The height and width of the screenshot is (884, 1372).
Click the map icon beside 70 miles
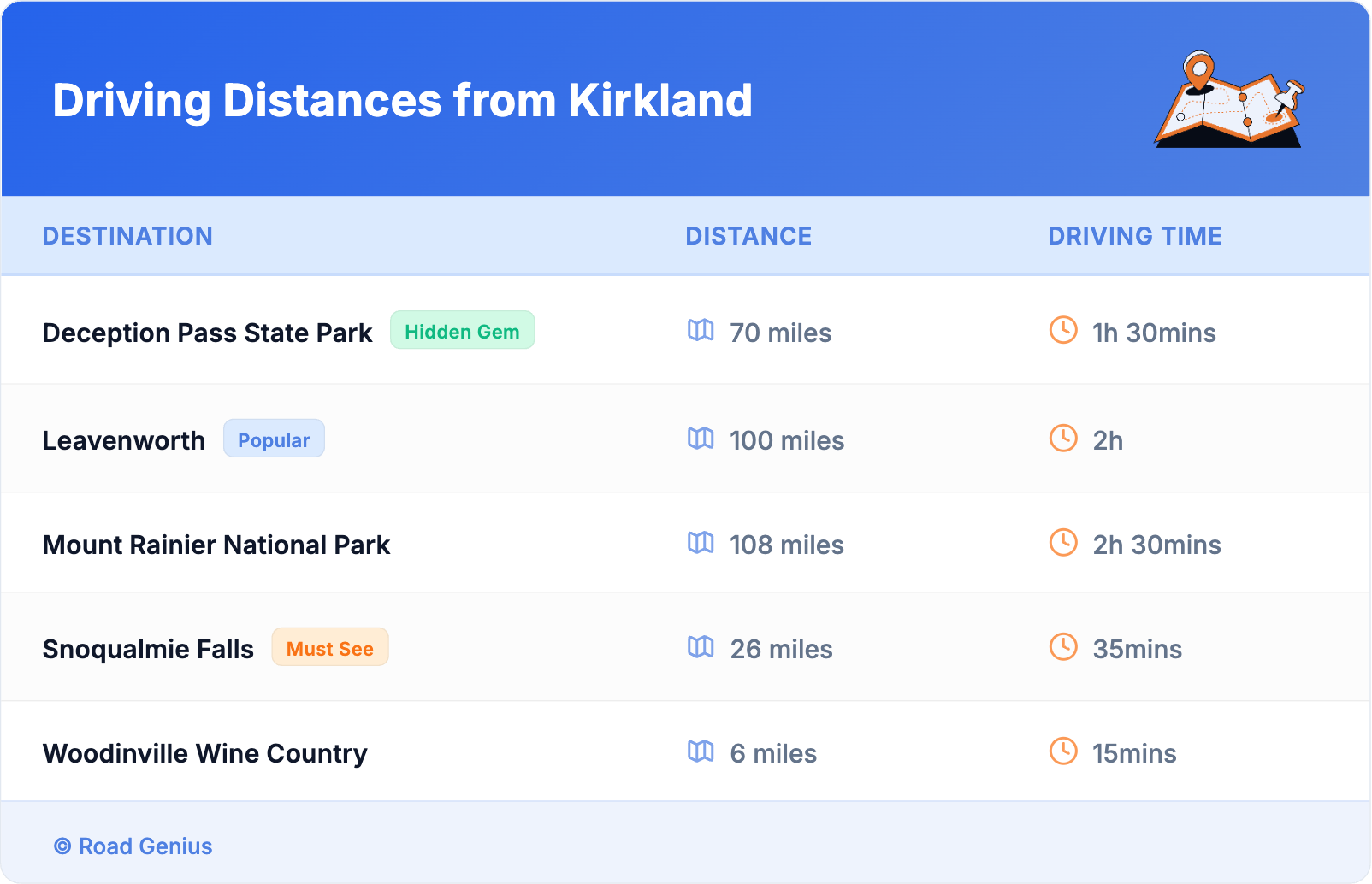pos(701,330)
